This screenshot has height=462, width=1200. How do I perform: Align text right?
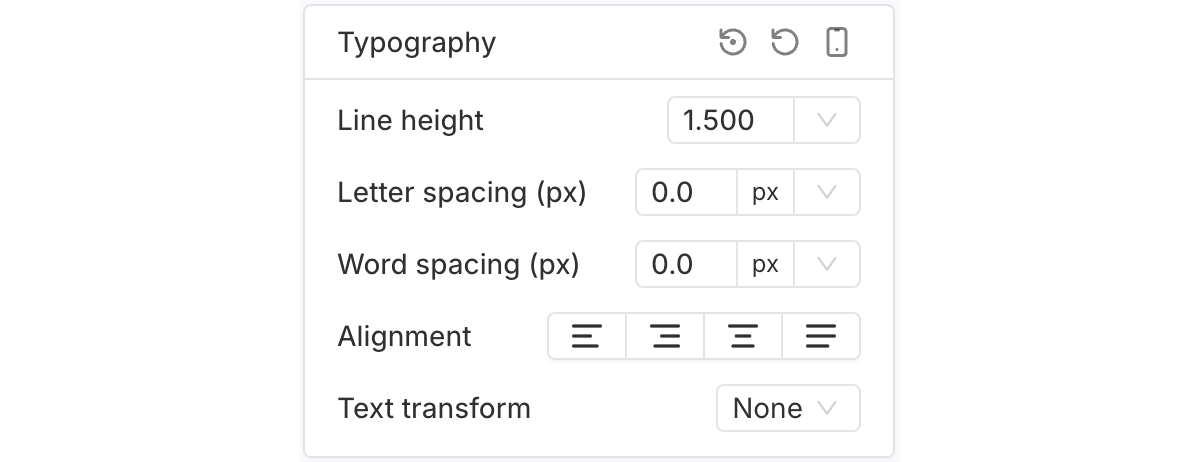coord(665,337)
